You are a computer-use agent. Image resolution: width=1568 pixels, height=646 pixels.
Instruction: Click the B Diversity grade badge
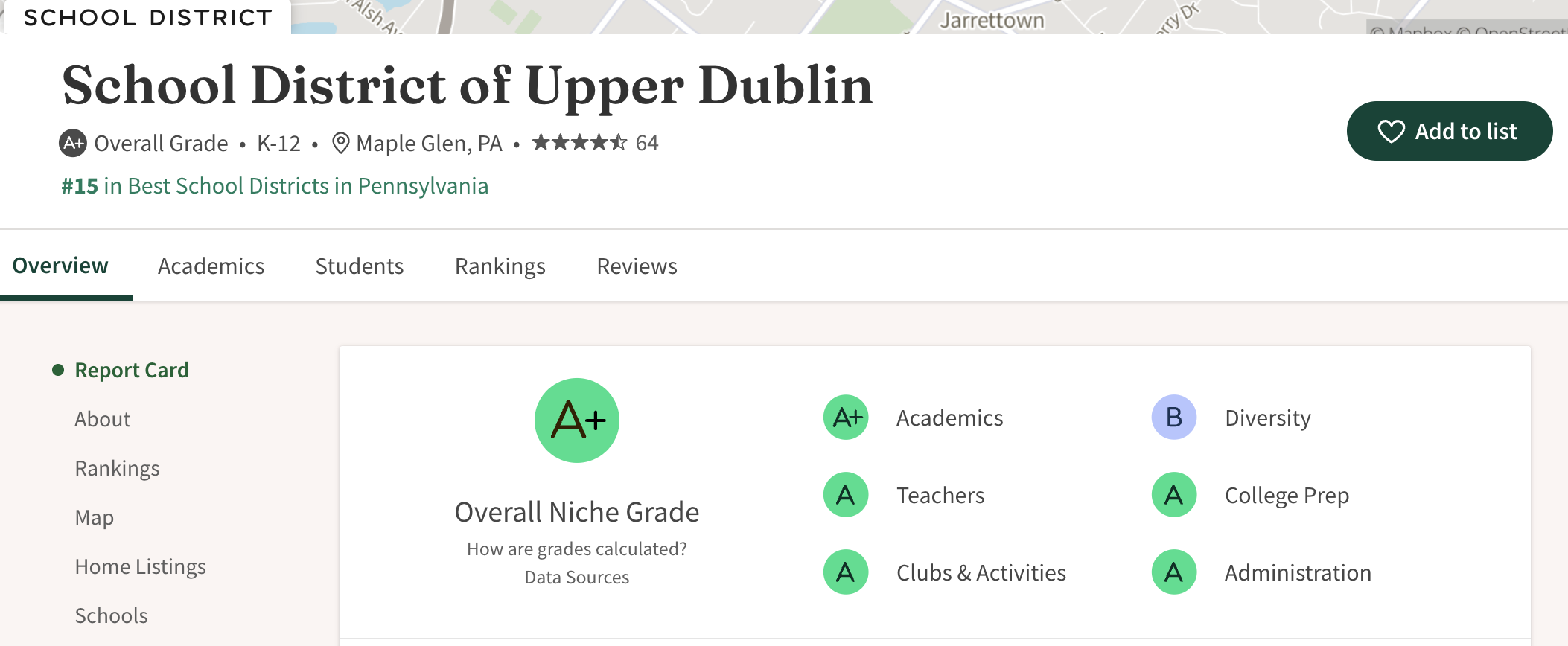click(x=1174, y=418)
